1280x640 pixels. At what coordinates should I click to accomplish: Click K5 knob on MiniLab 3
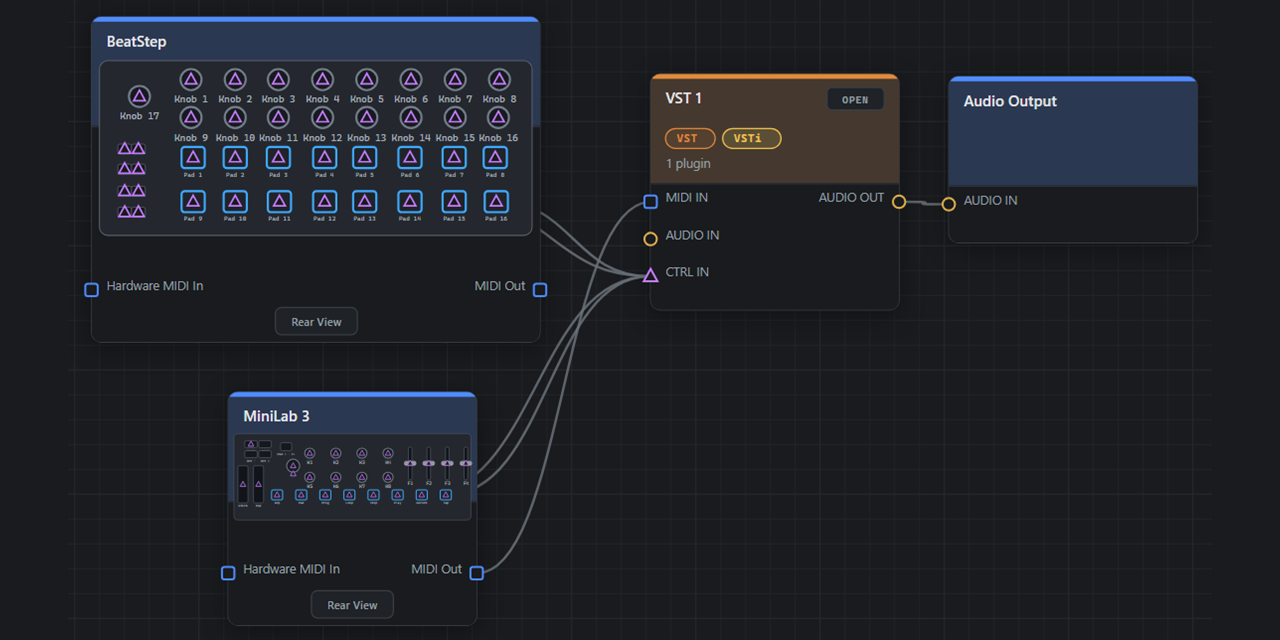pos(310,477)
